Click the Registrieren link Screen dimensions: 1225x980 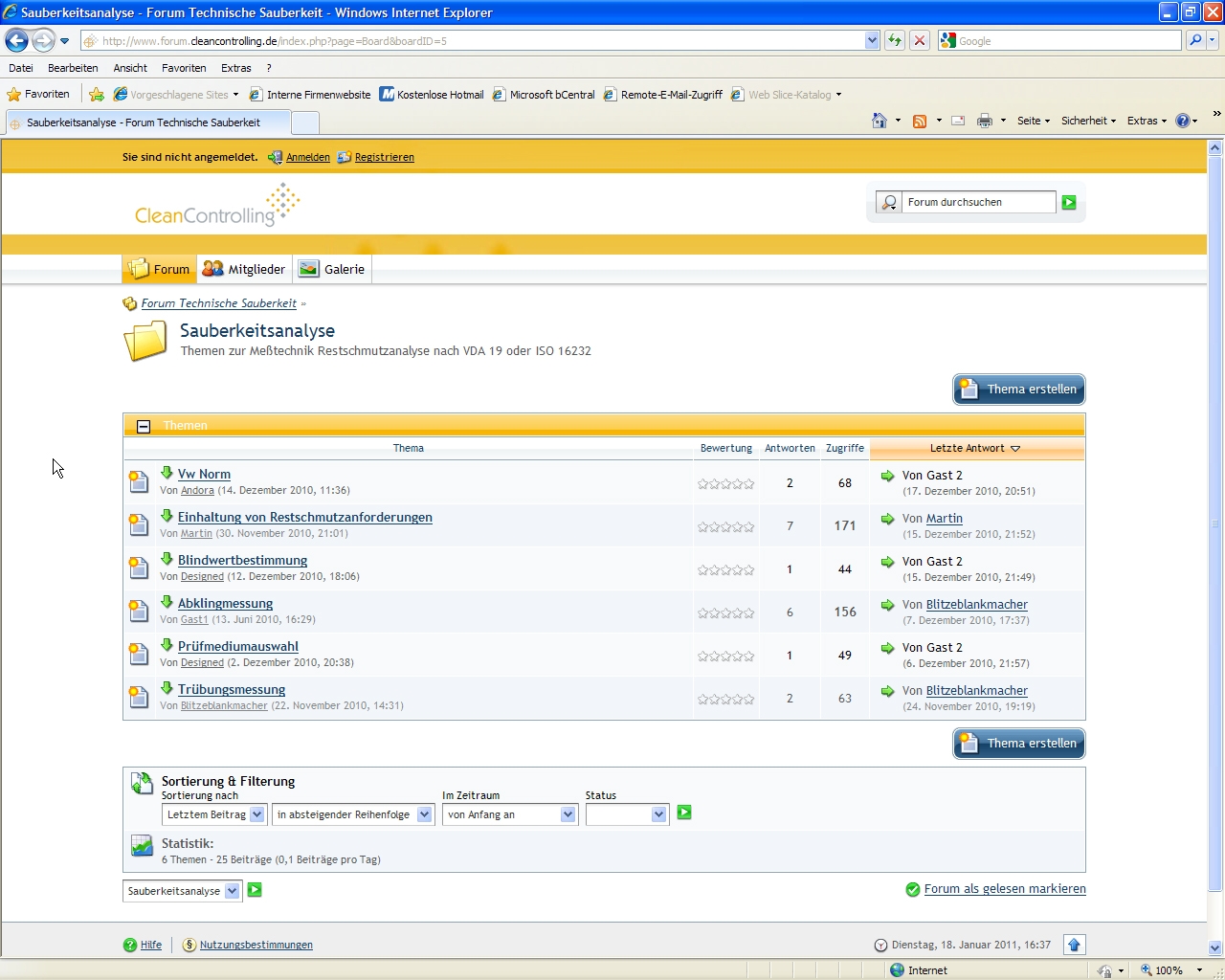385,157
